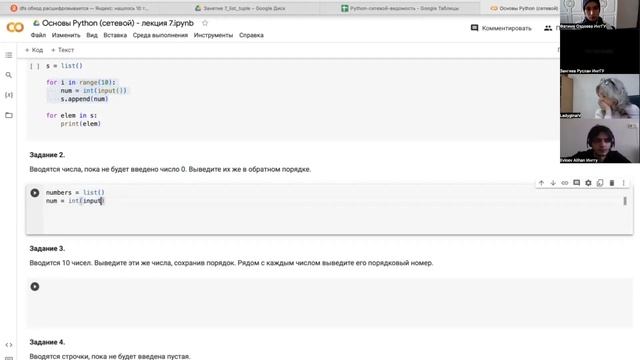The width and height of the screenshot is (640, 360).
Task: Add comment to cell icon
Action: (x=576, y=183)
